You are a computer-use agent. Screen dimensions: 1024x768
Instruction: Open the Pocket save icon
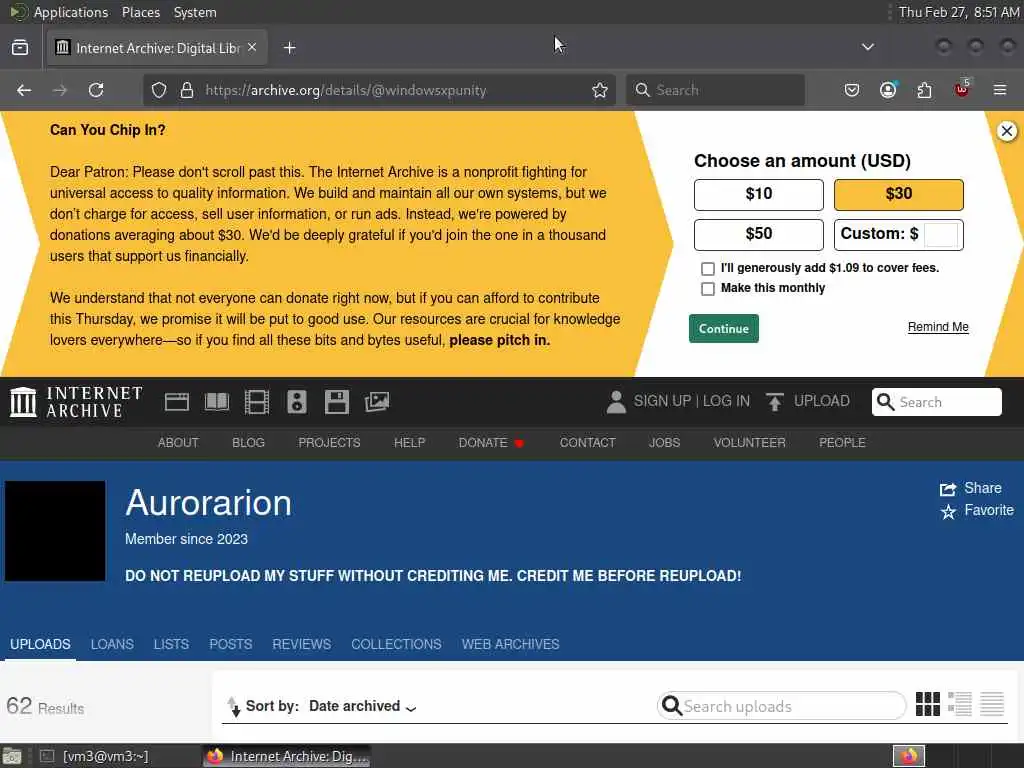pos(852,90)
